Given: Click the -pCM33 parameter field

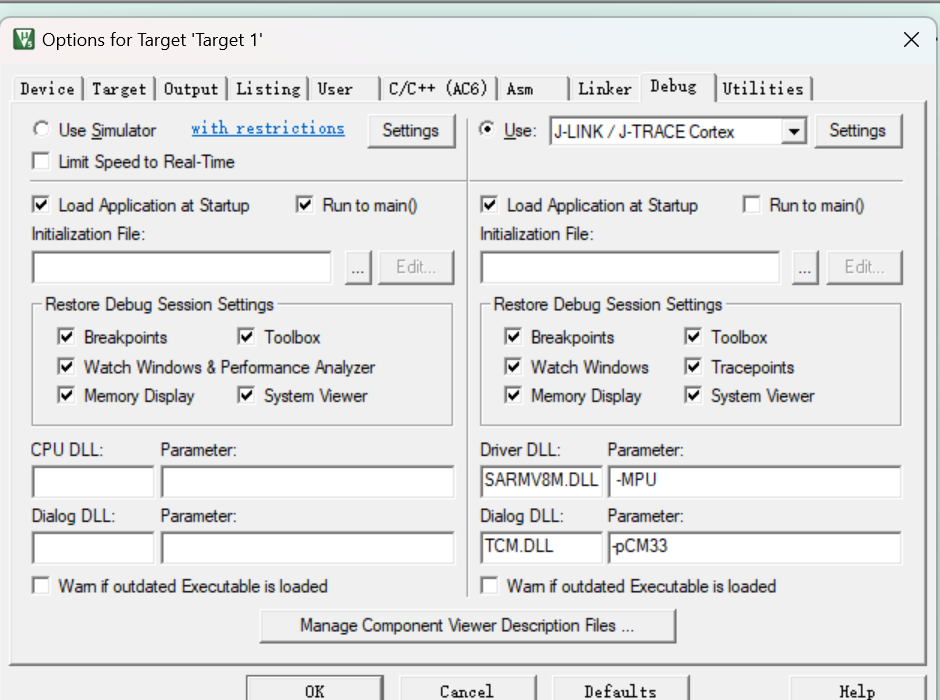Looking at the screenshot, I should pyautogui.click(x=755, y=548).
